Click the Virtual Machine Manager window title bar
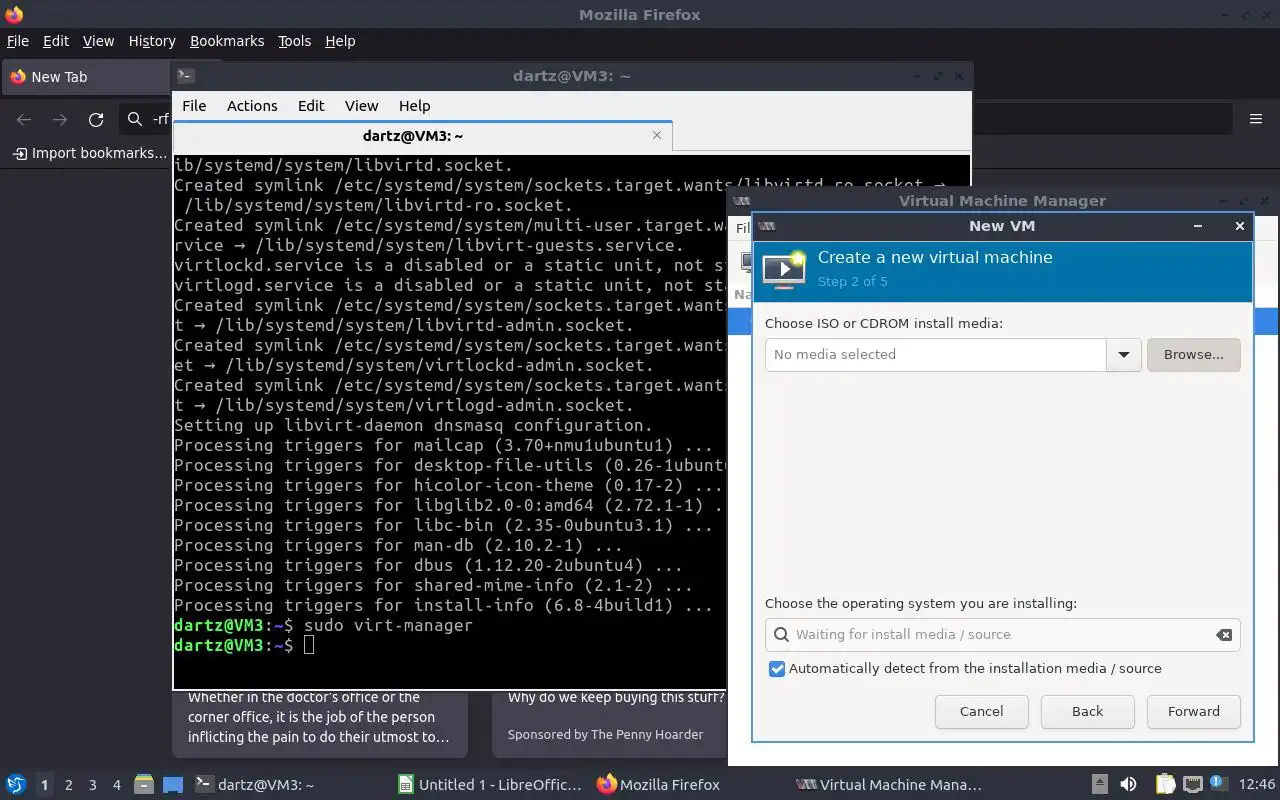 coord(1002,201)
